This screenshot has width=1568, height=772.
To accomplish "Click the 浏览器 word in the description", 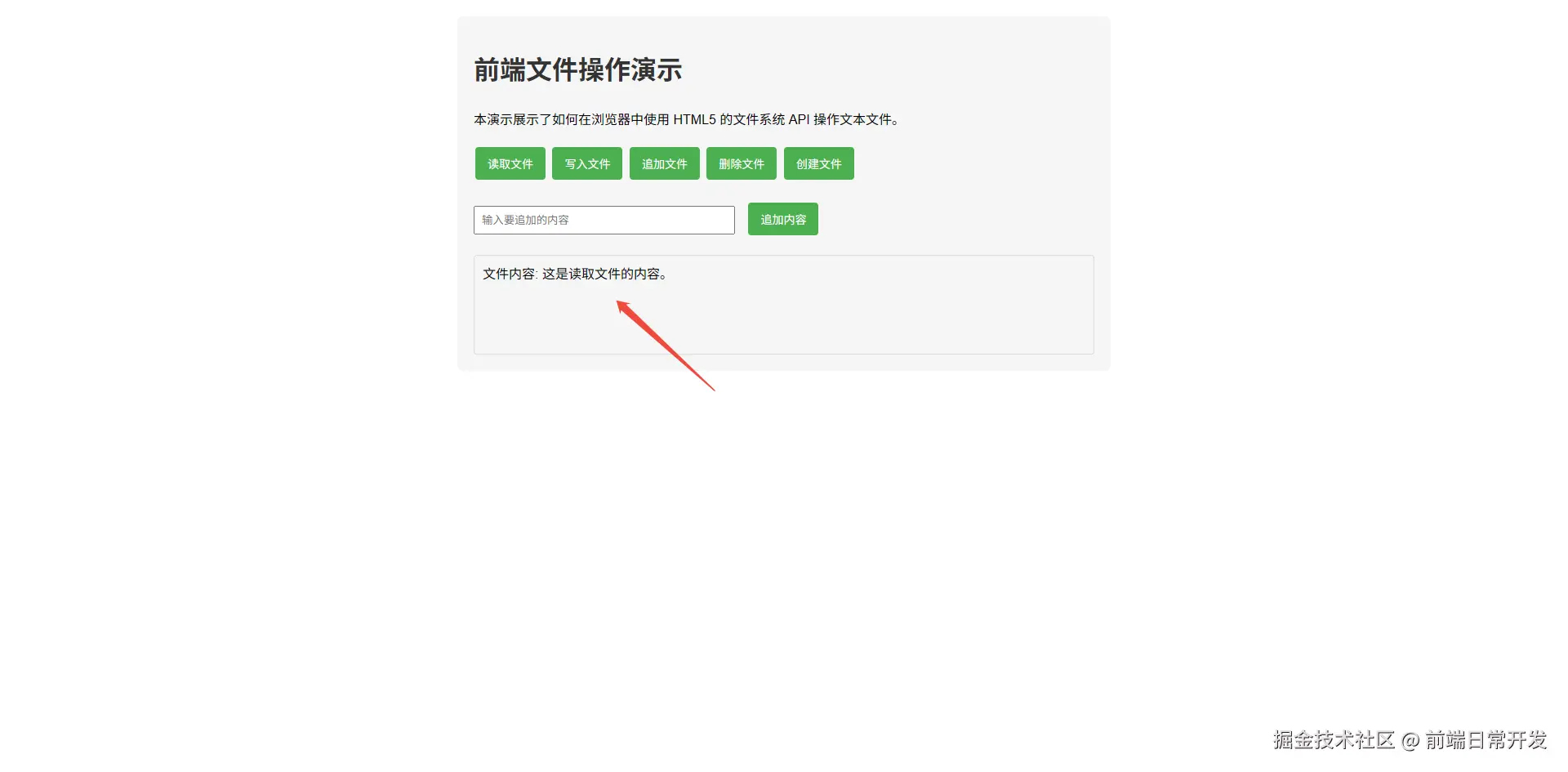I will [x=611, y=119].
